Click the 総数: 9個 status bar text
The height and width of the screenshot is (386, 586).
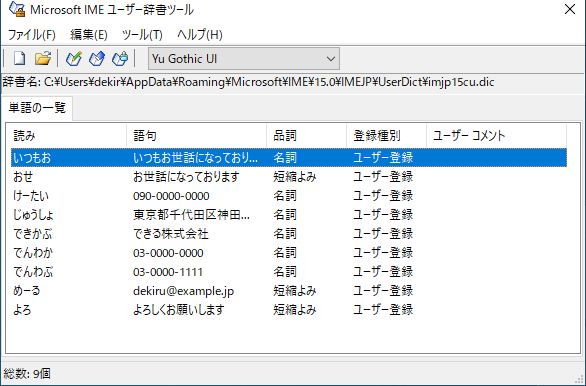pyautogui.click(x=27, y=374)
